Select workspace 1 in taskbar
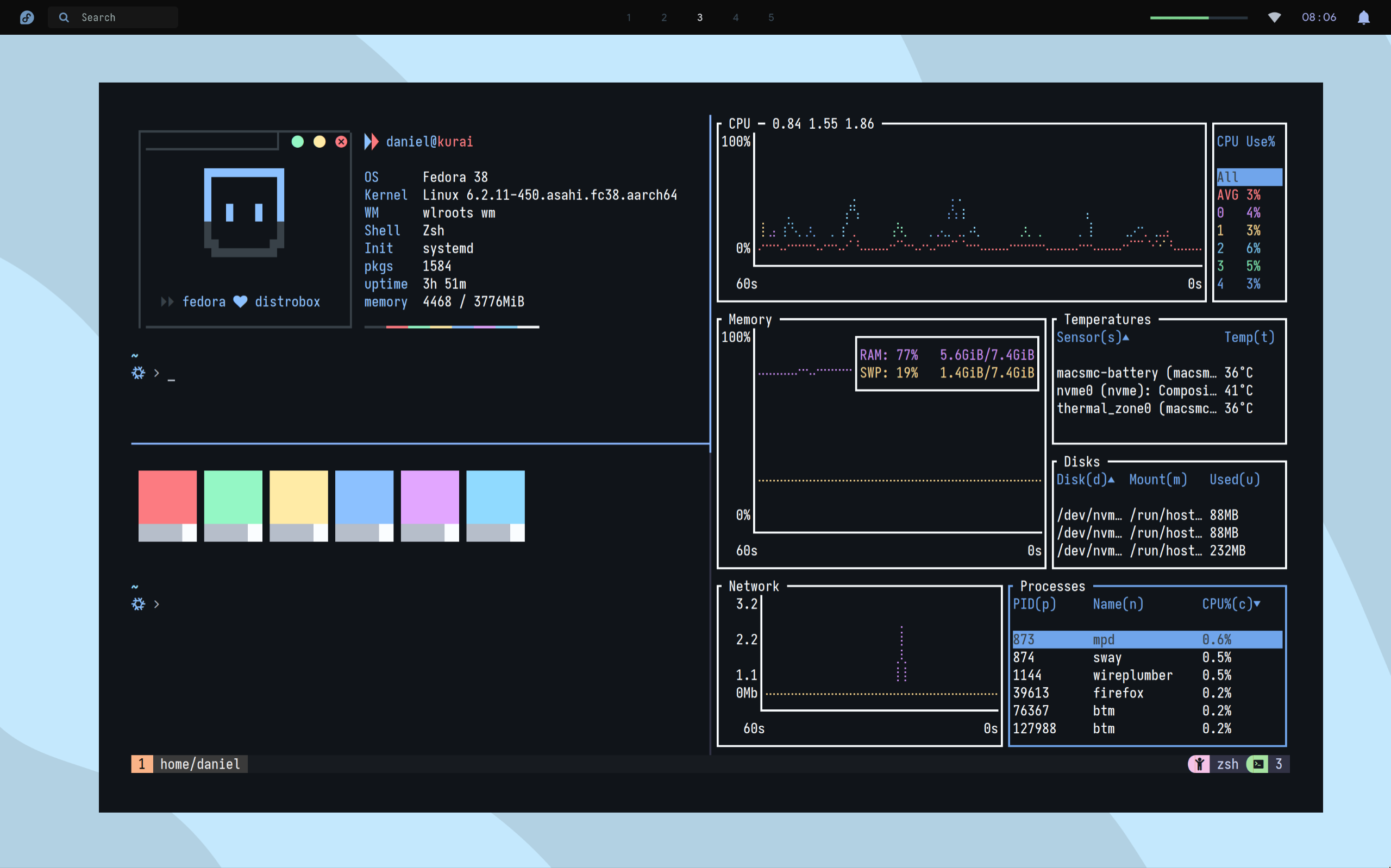Image resolution: width=1391 pixels, height=868 pixels. (628, 17)
